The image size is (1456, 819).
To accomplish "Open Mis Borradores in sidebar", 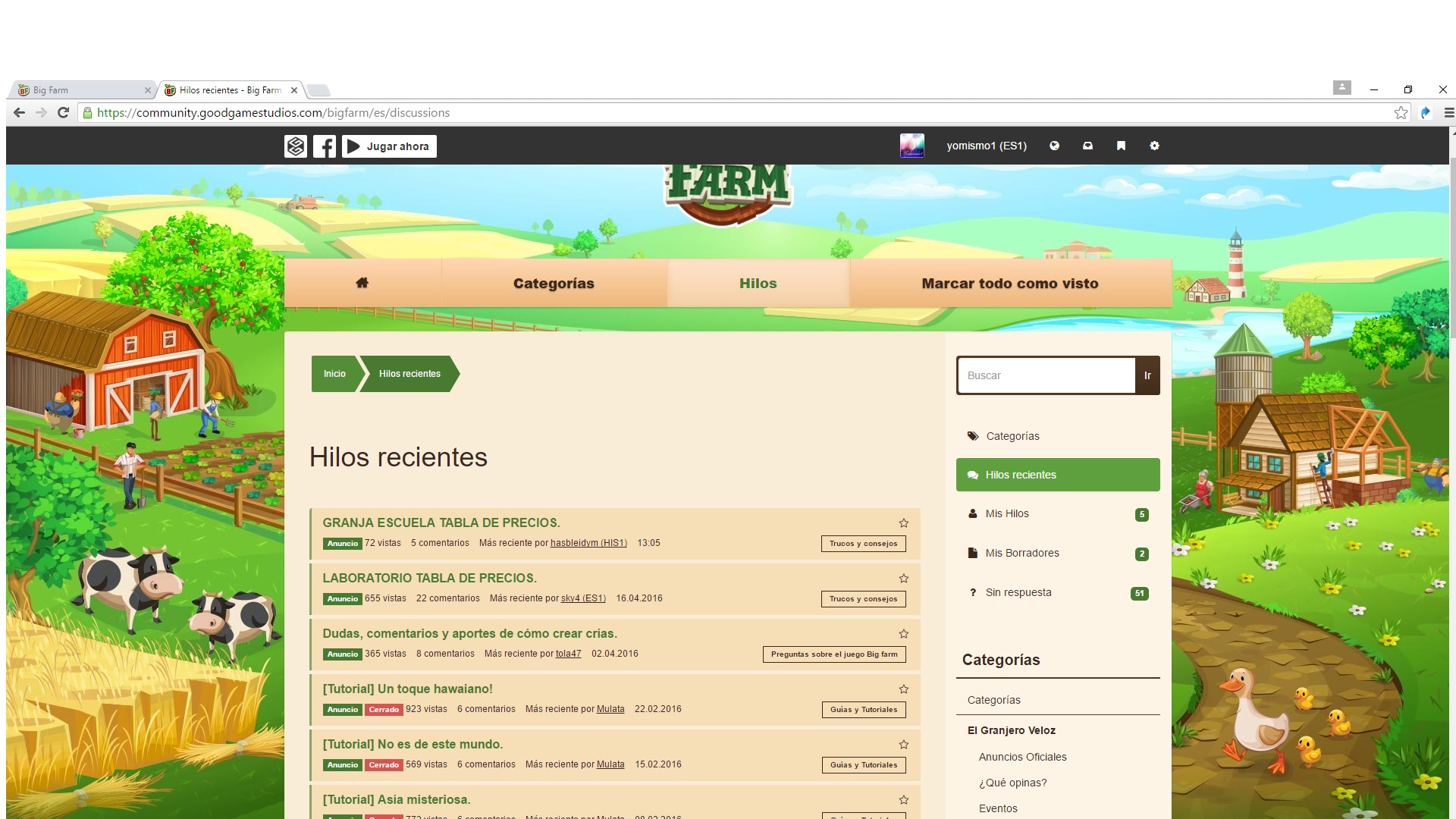I will click(1021, 553).
